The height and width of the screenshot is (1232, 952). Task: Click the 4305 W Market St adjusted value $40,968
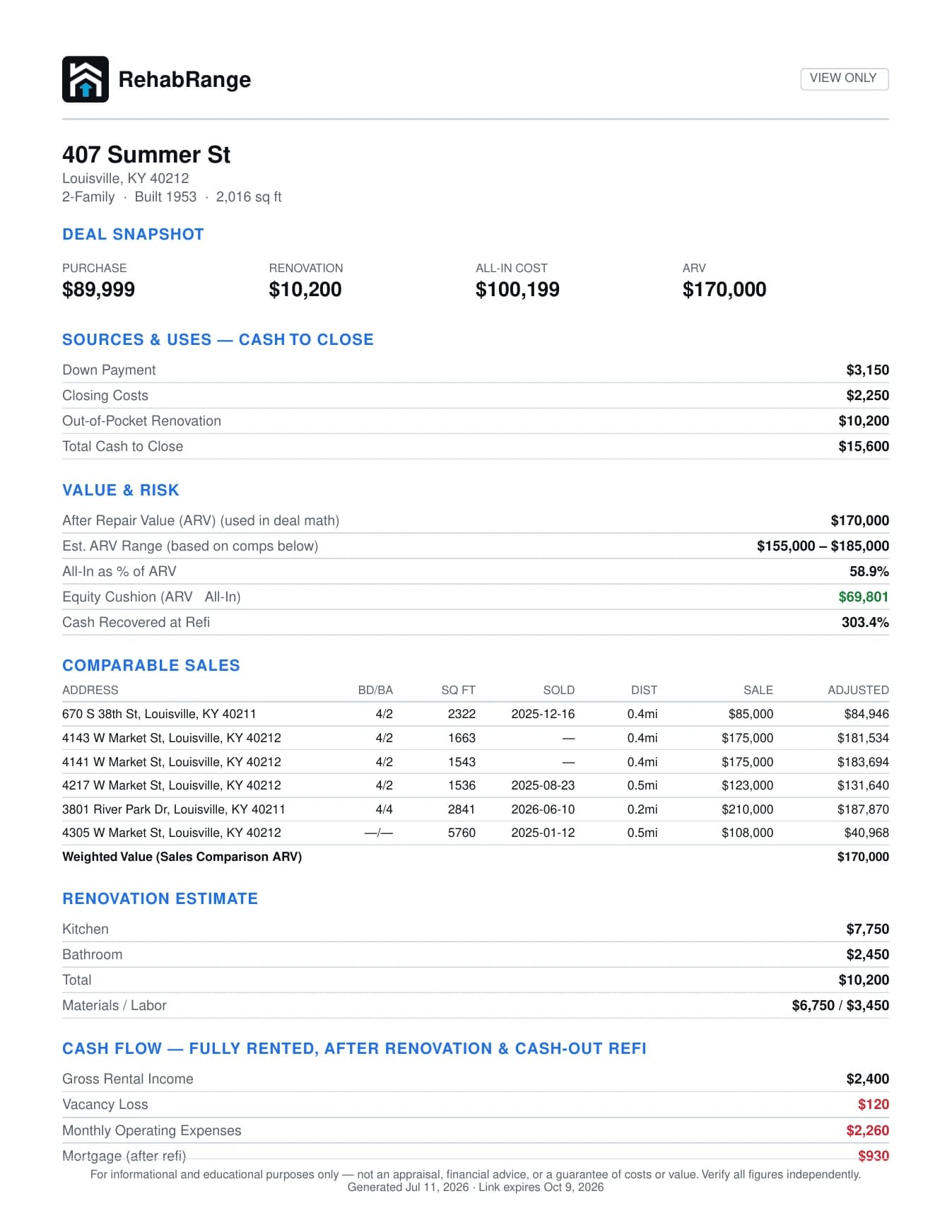[x=866, y=833]
